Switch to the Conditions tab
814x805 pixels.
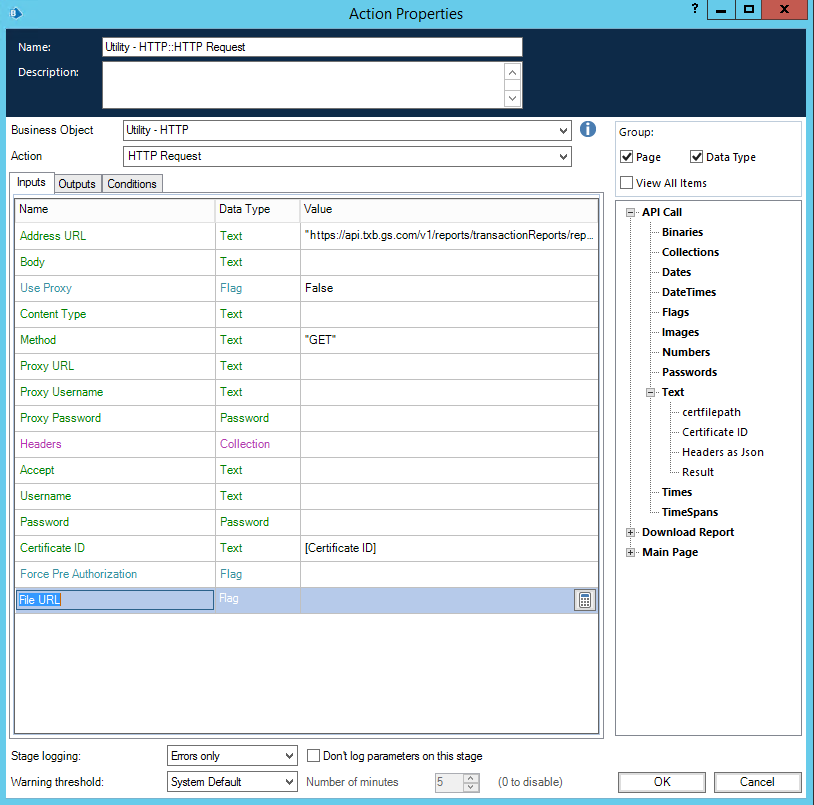[132, 184]
